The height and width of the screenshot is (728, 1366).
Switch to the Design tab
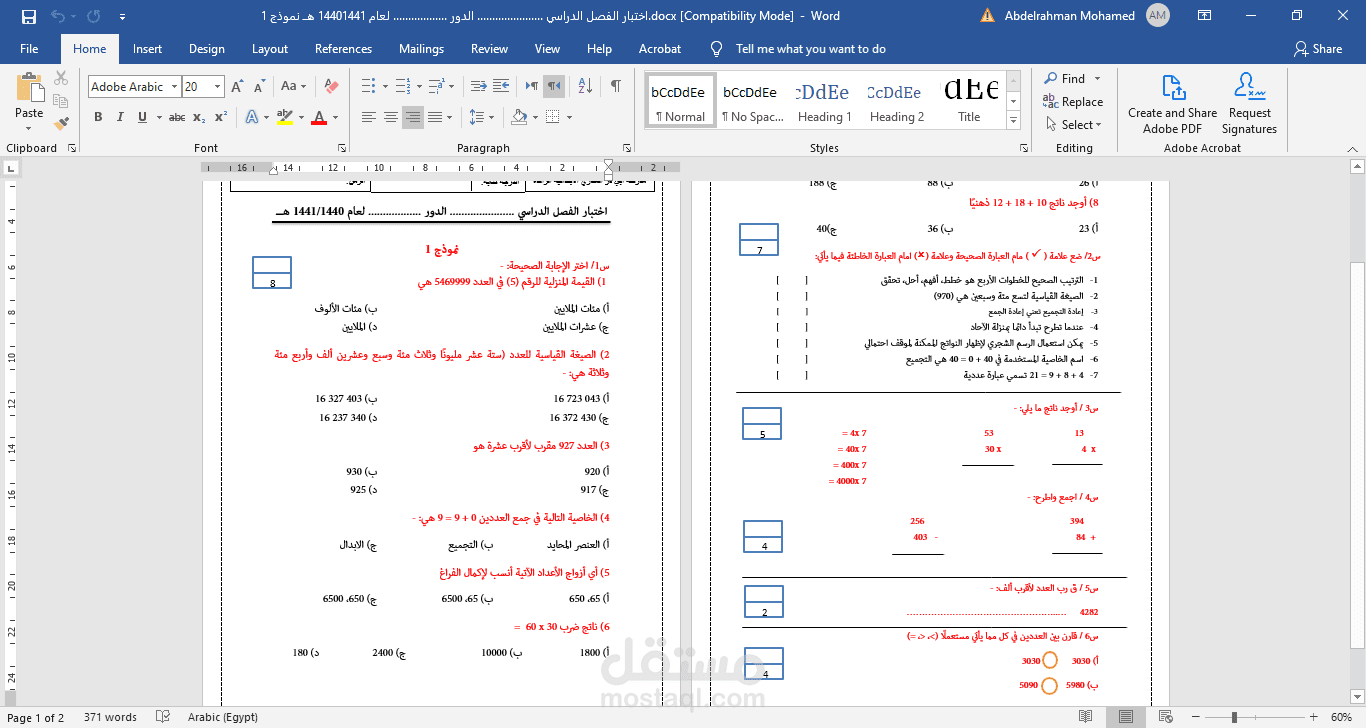[x=207, y=48]
